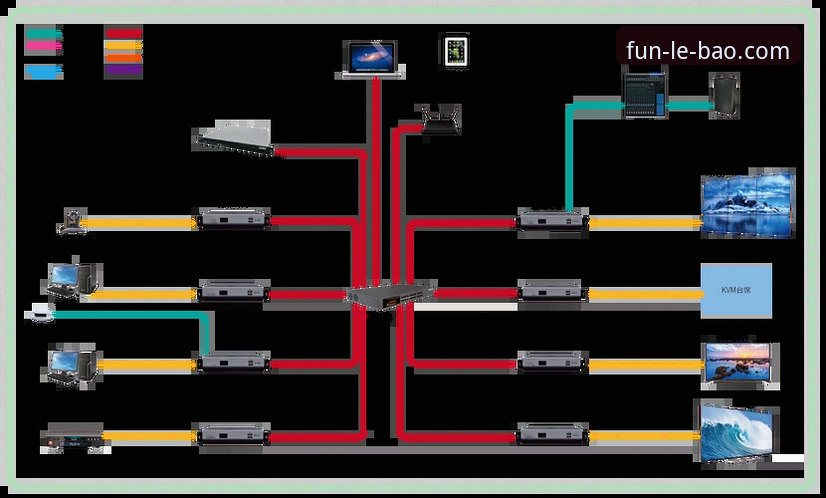Click the decoder box feeding the video wall
Viewport: 826px width, 498px height.
tap(552, 220)
